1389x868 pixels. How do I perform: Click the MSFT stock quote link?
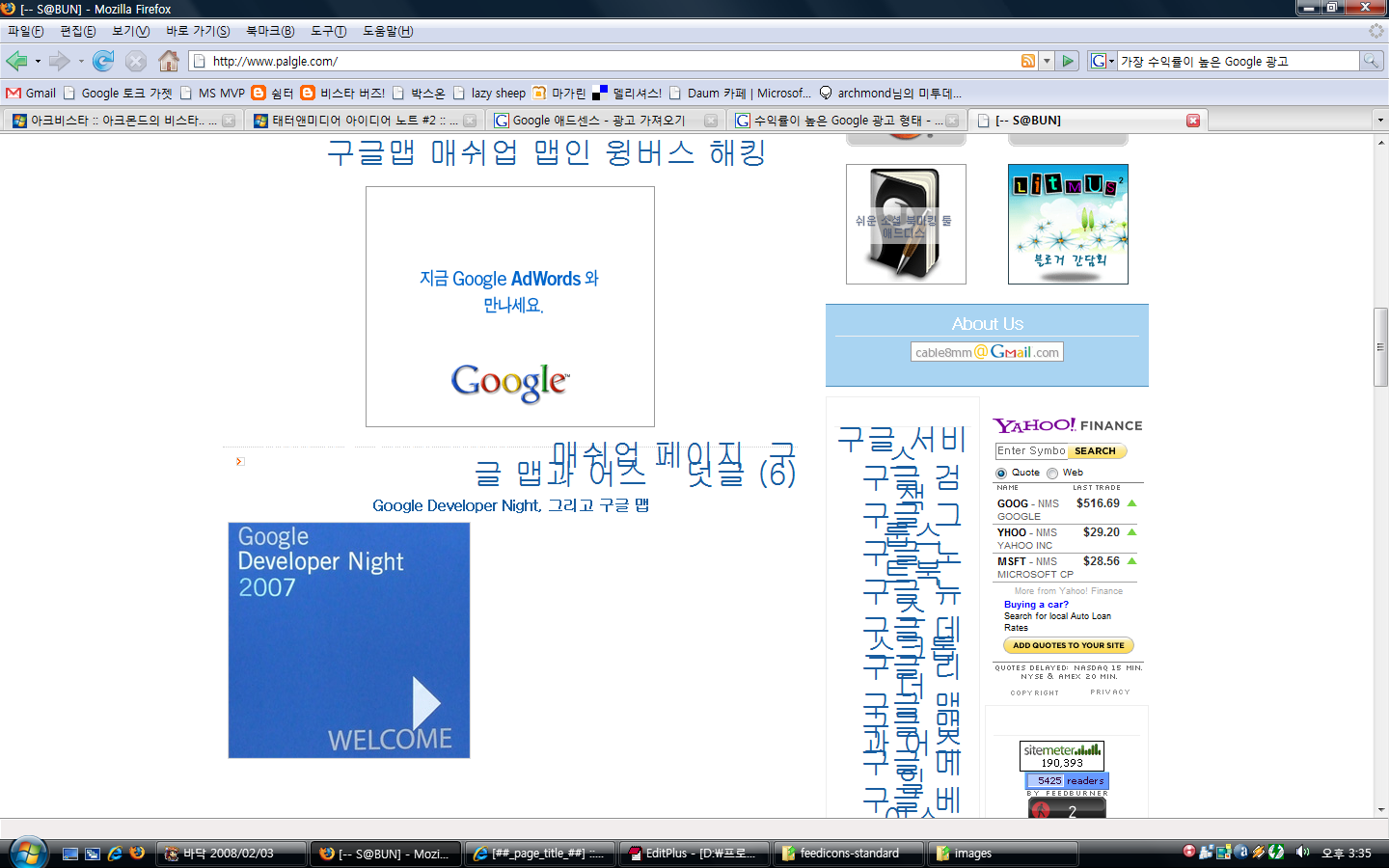click(x=1012, y=561)
